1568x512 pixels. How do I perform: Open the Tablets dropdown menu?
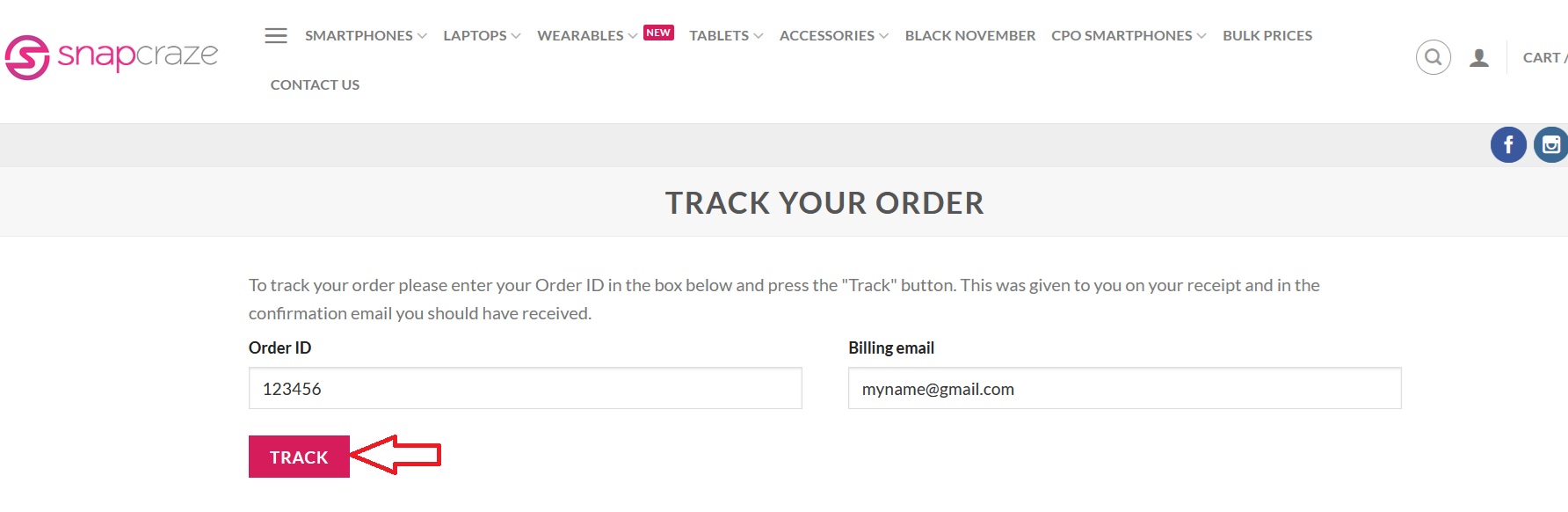(x=726, y=36)
